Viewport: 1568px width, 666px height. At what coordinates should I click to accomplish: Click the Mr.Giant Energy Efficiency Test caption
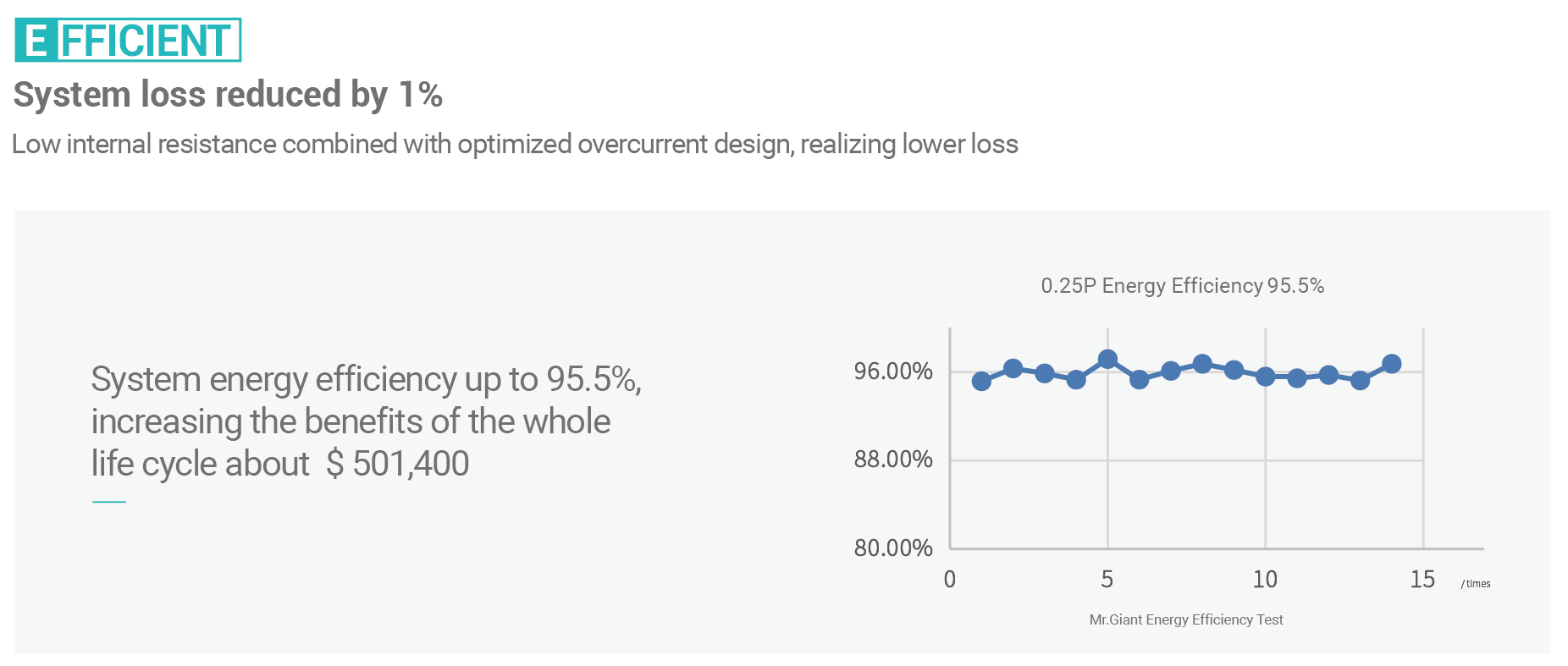click(1186, 619)
